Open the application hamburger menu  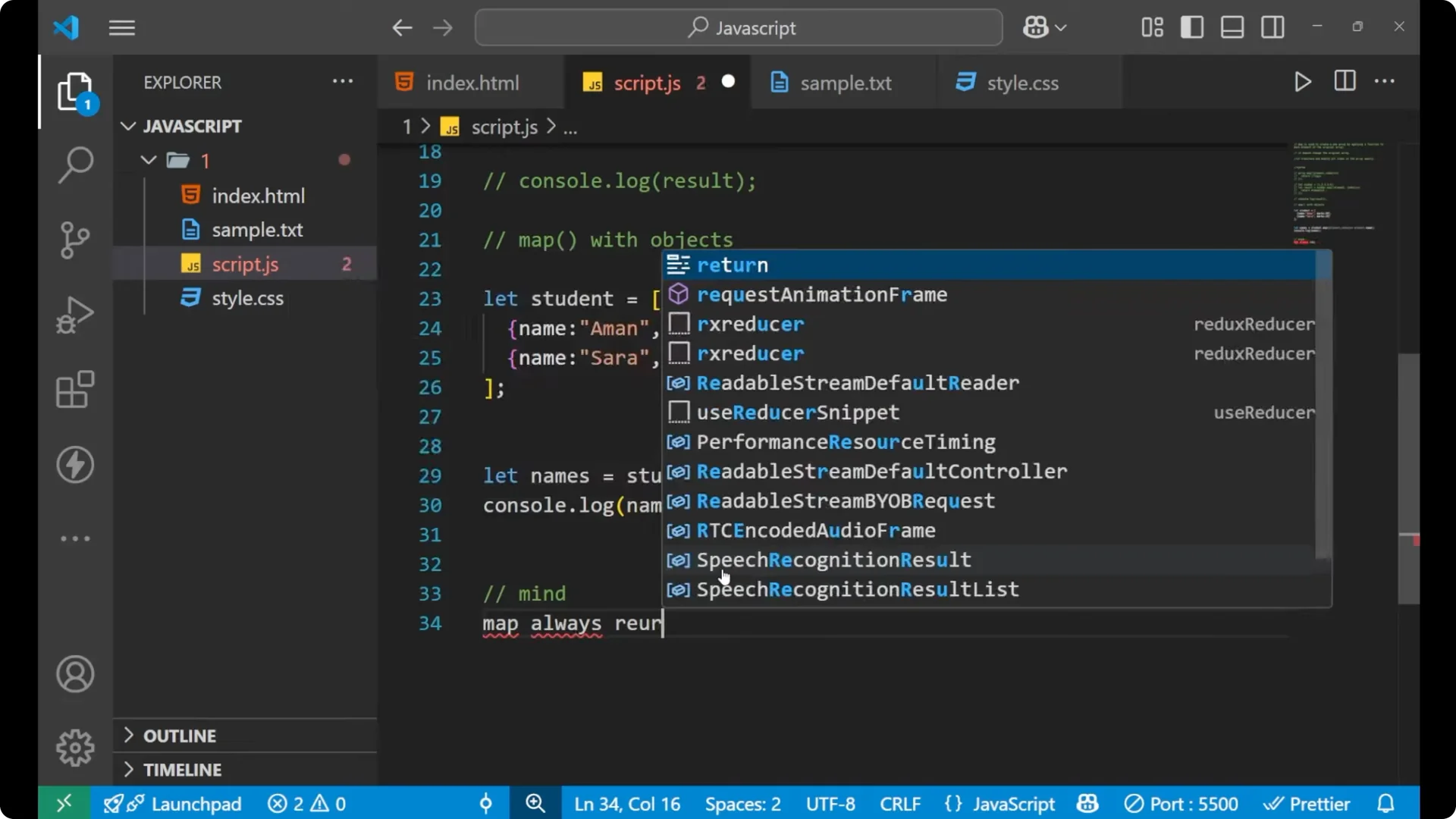[121, 27]
